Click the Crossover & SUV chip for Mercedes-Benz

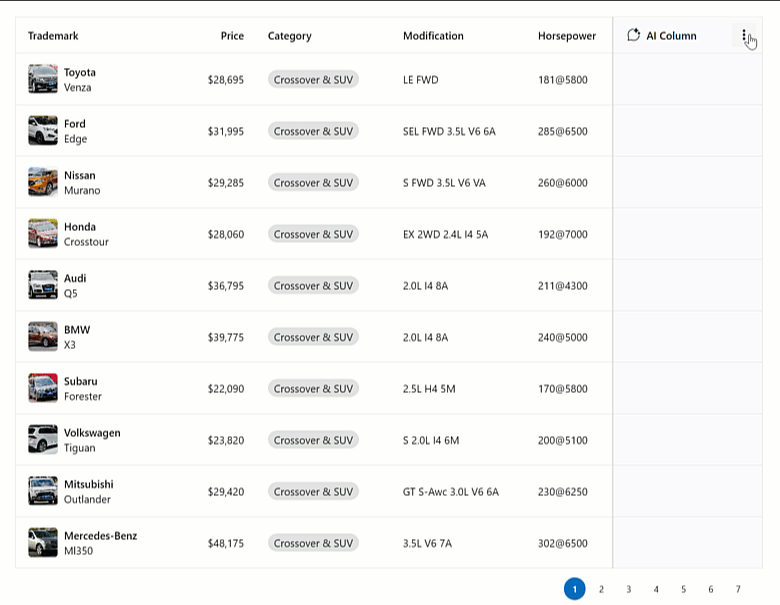click(x=313, y=543)
